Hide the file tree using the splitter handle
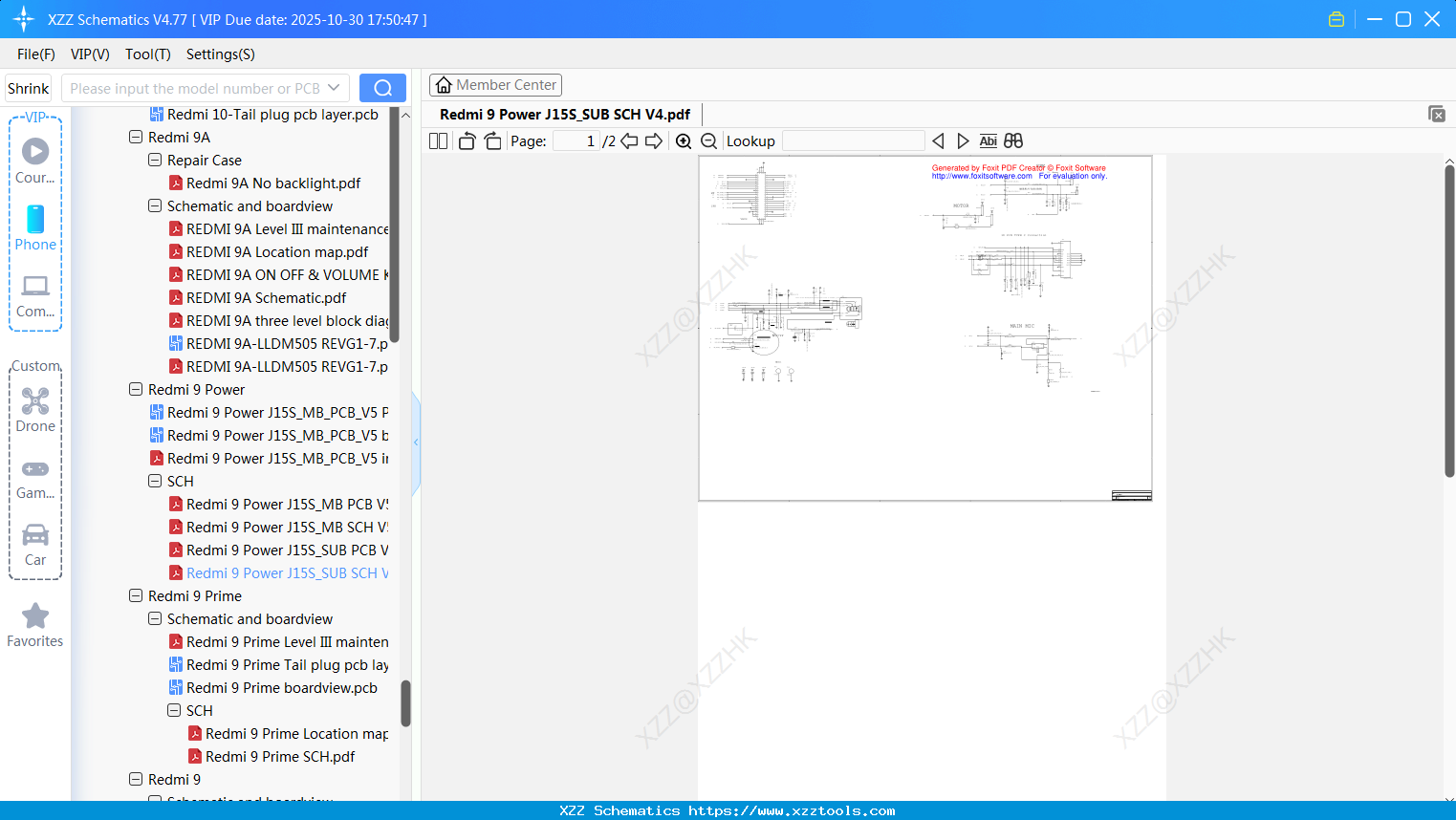1456x820 pixels. [x=416, y=442]
